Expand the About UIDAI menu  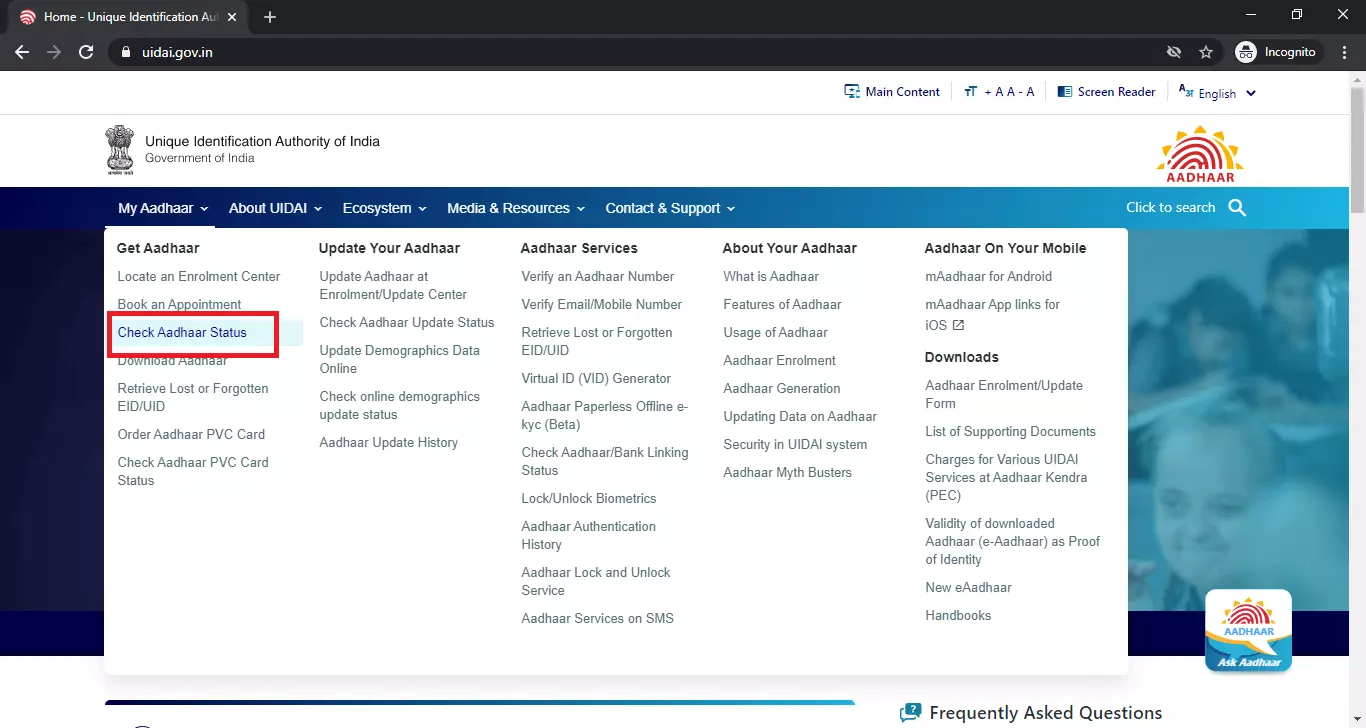click(275, 208)
